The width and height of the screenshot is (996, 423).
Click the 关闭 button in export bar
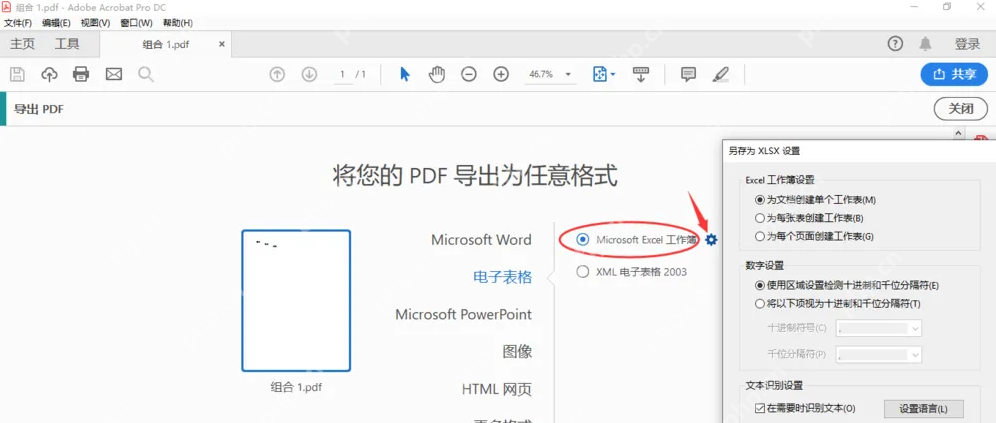pyautogui.click(x=960, y=109)
